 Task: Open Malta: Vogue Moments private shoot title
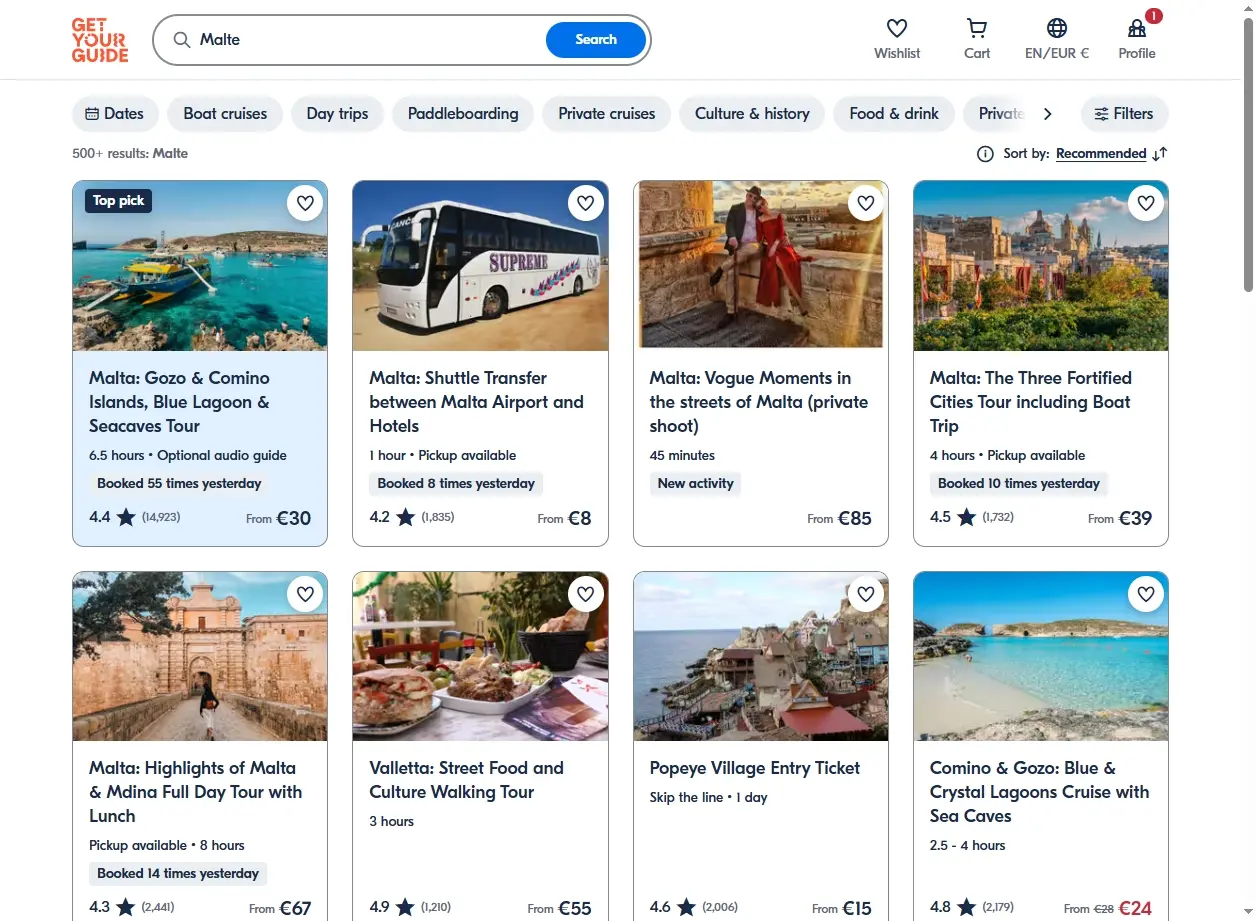coord(759,402)
